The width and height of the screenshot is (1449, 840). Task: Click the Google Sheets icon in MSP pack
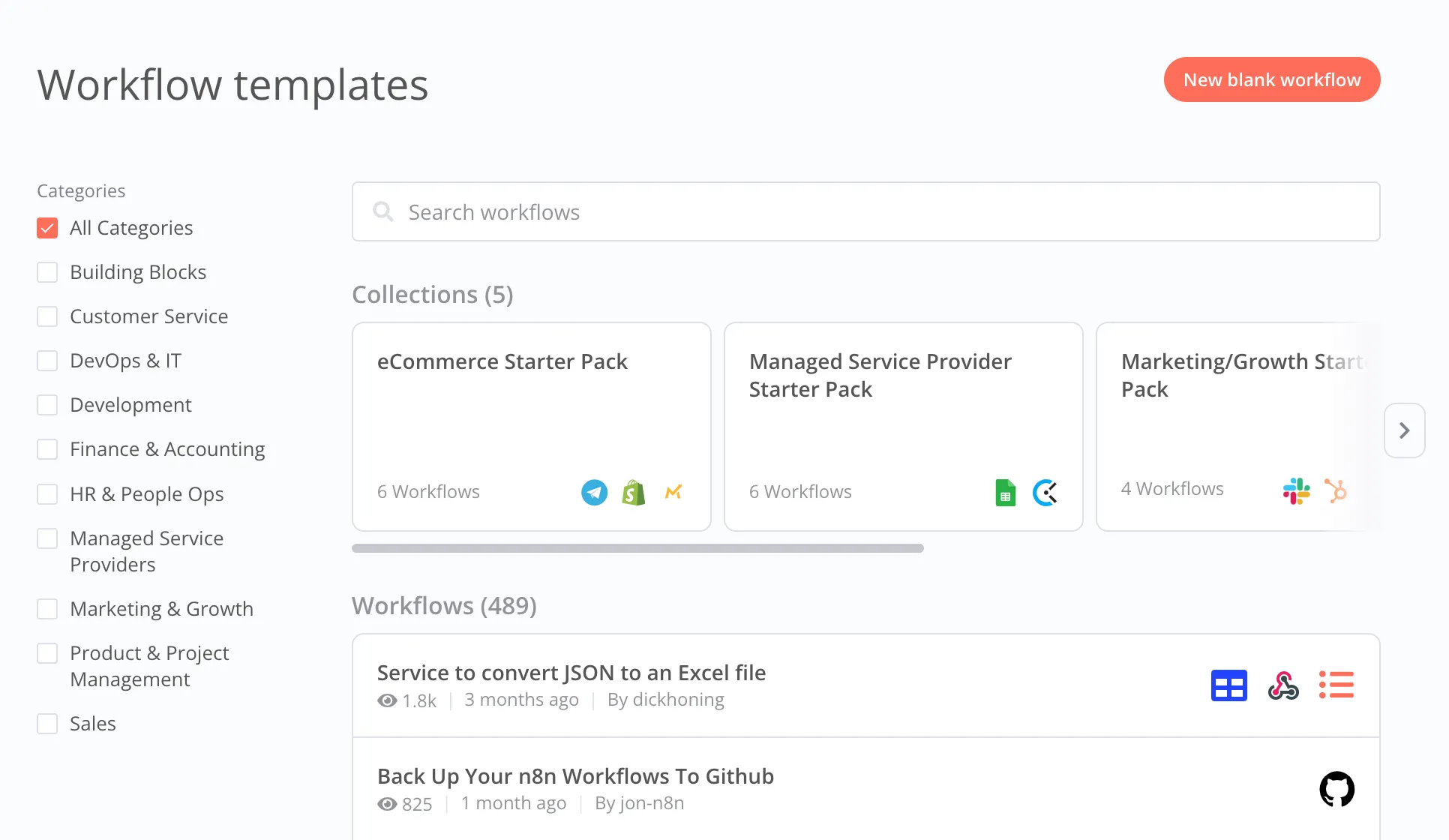coord(1005,493)
